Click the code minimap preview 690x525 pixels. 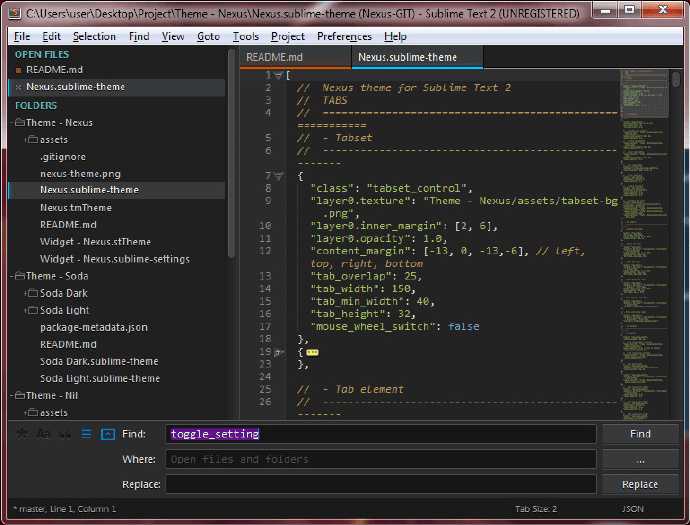(x=644, y=243)
